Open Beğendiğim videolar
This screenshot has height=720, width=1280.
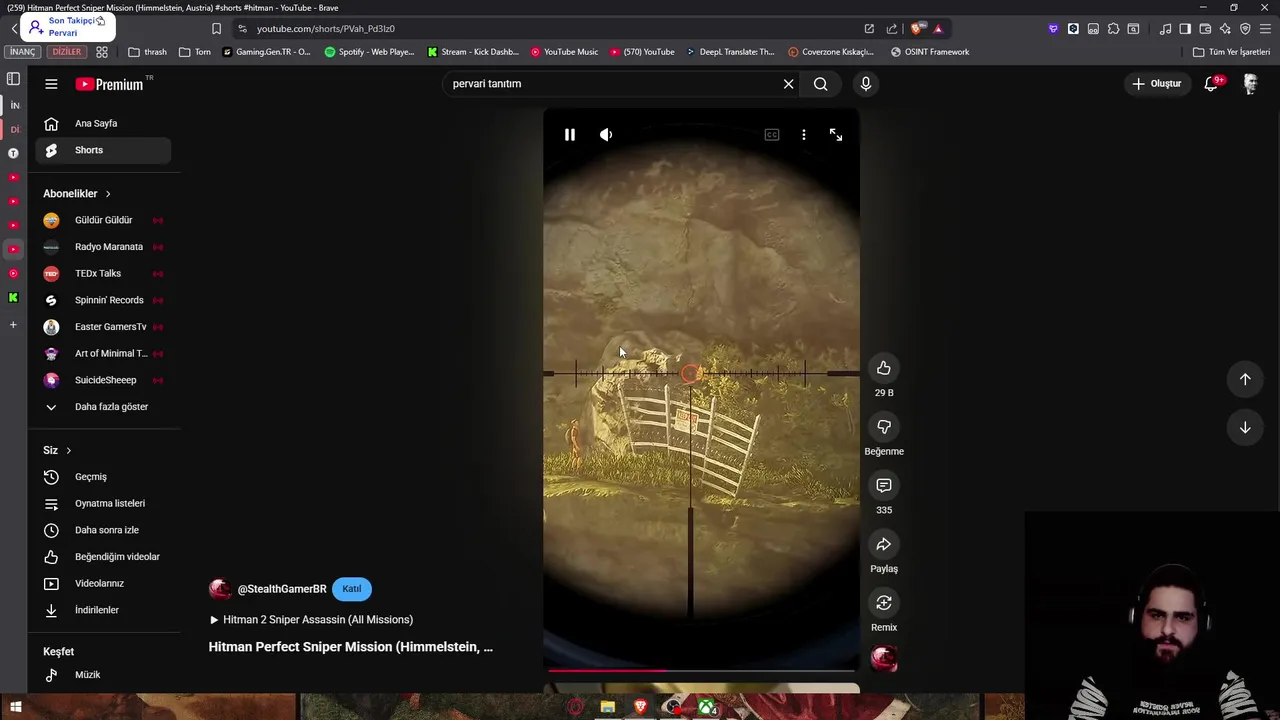click(103, 557)
